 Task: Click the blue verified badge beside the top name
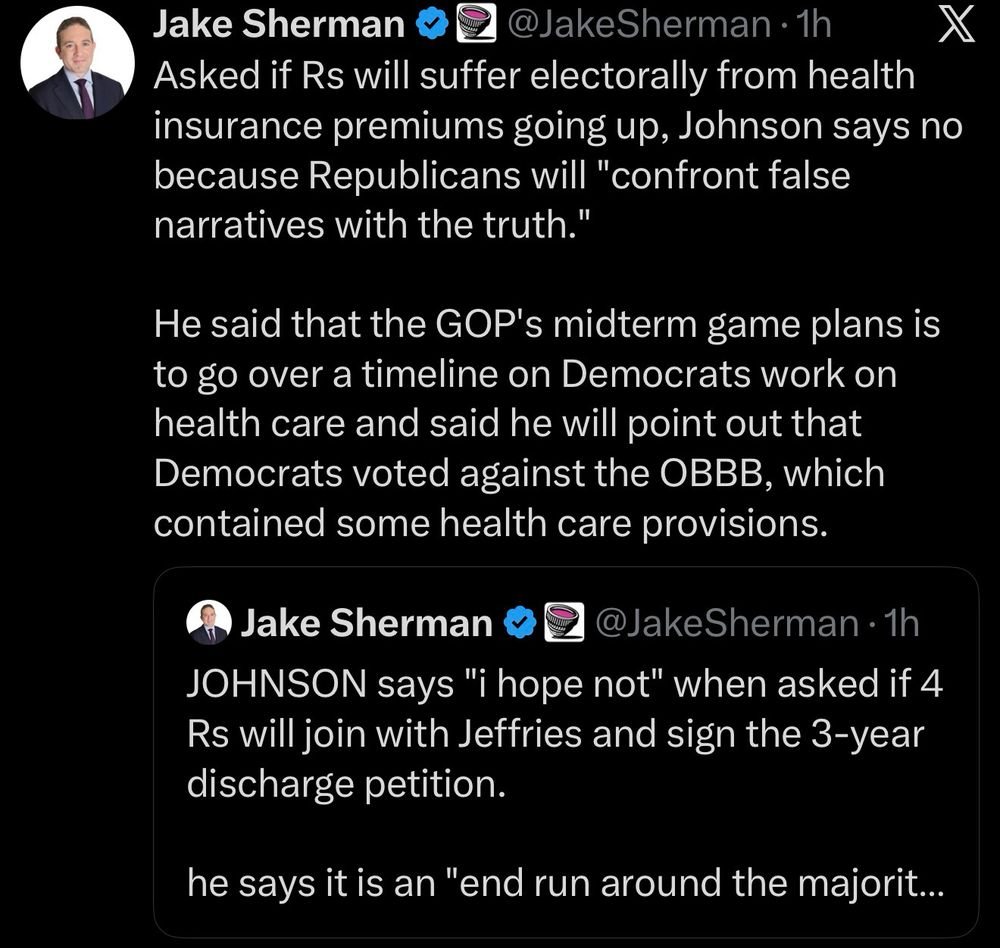[x=431, y=26]
